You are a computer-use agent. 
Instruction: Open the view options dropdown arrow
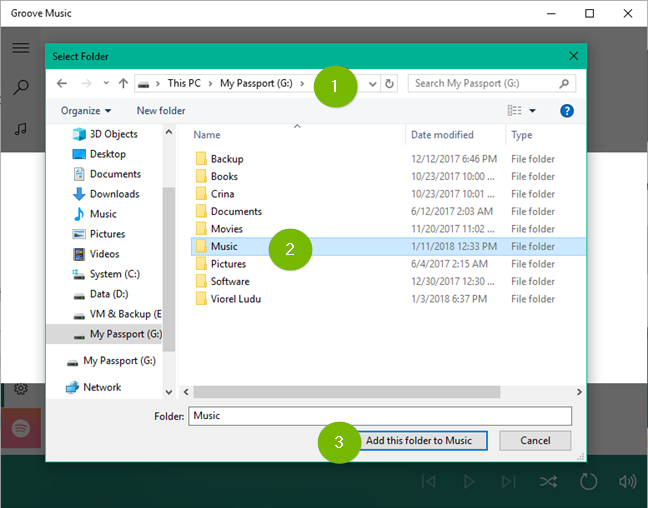pyautogui.click(x=532, y=111)
